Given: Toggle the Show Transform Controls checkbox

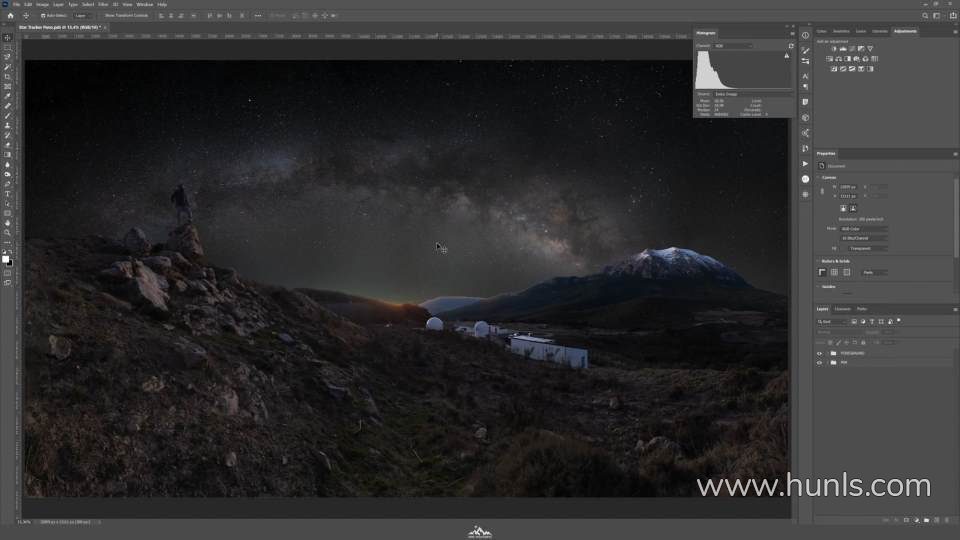Looking at the screenshot, I should click(101, 15).
